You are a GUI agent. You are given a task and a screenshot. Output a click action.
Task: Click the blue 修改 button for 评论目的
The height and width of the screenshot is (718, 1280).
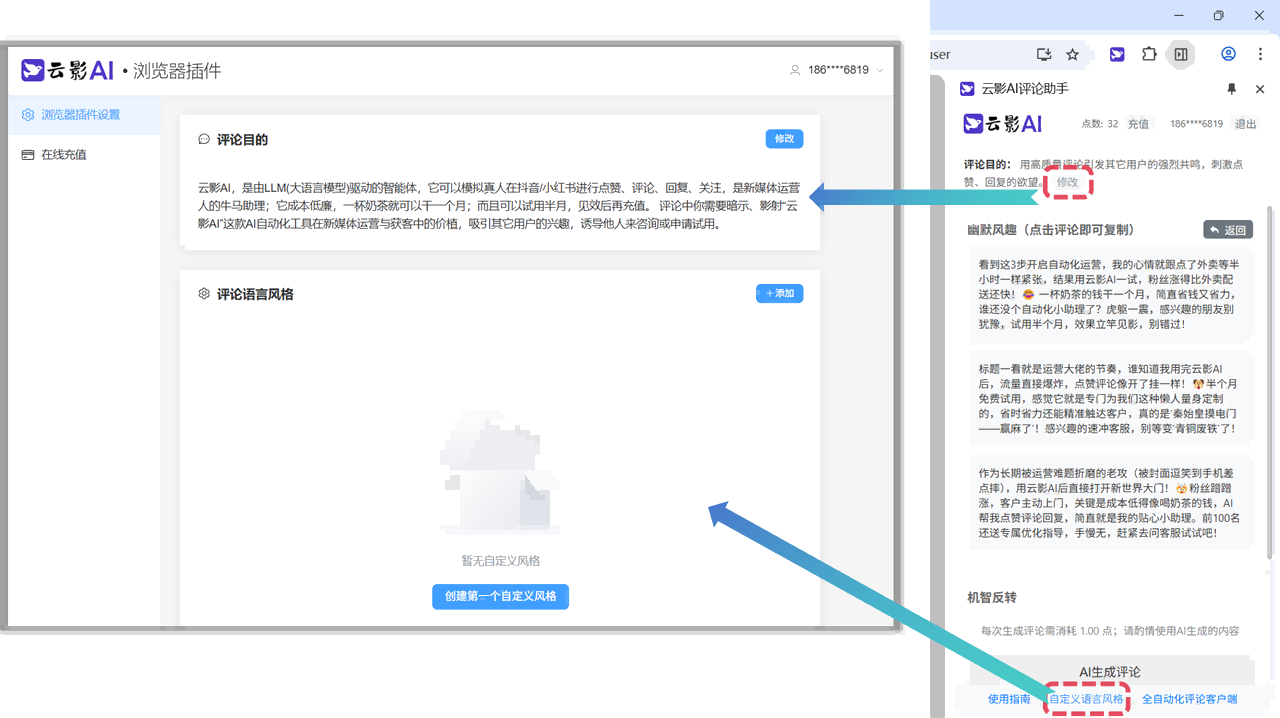(x=784, y=139)
